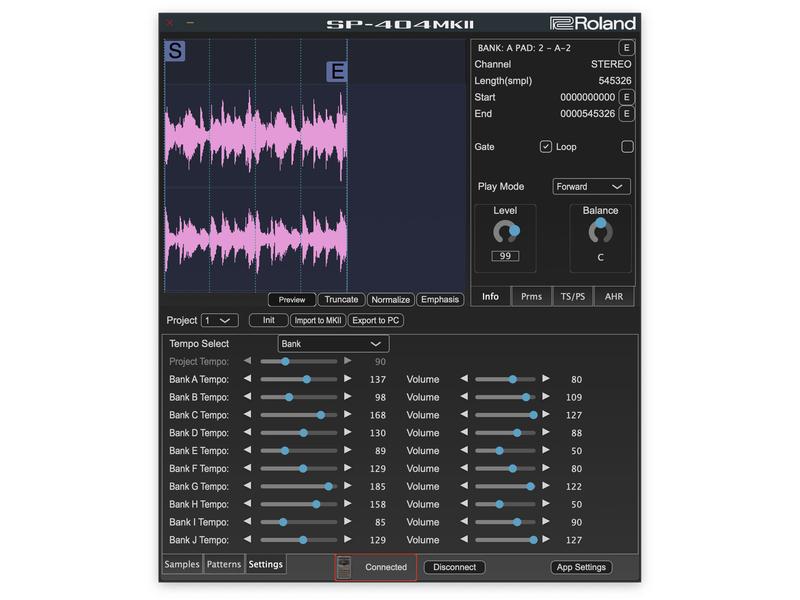This screenshot has height=600, width=800.
Task: Toggle the Gate checkbox
Action: point(545,147)
